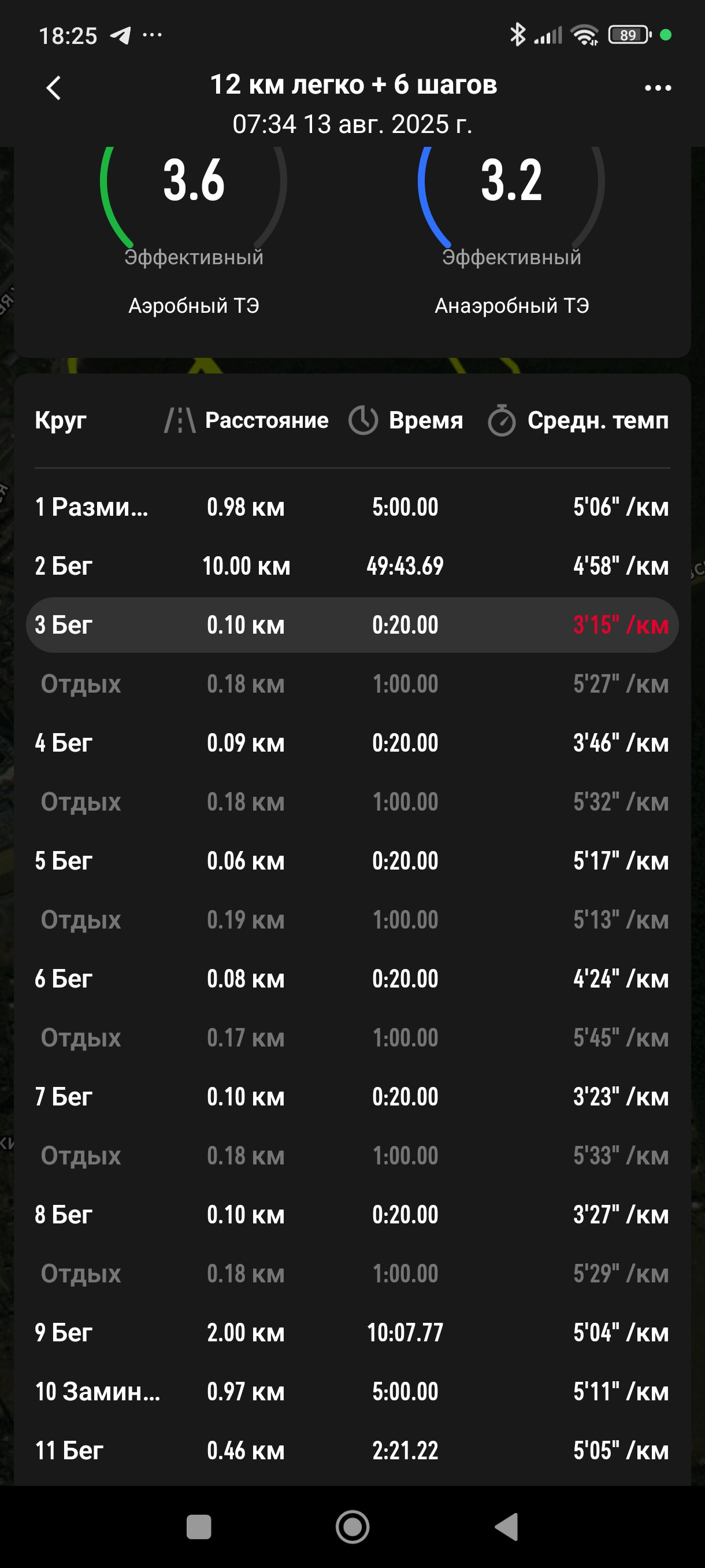Tap the clock icon beside Время

(363, 420)
